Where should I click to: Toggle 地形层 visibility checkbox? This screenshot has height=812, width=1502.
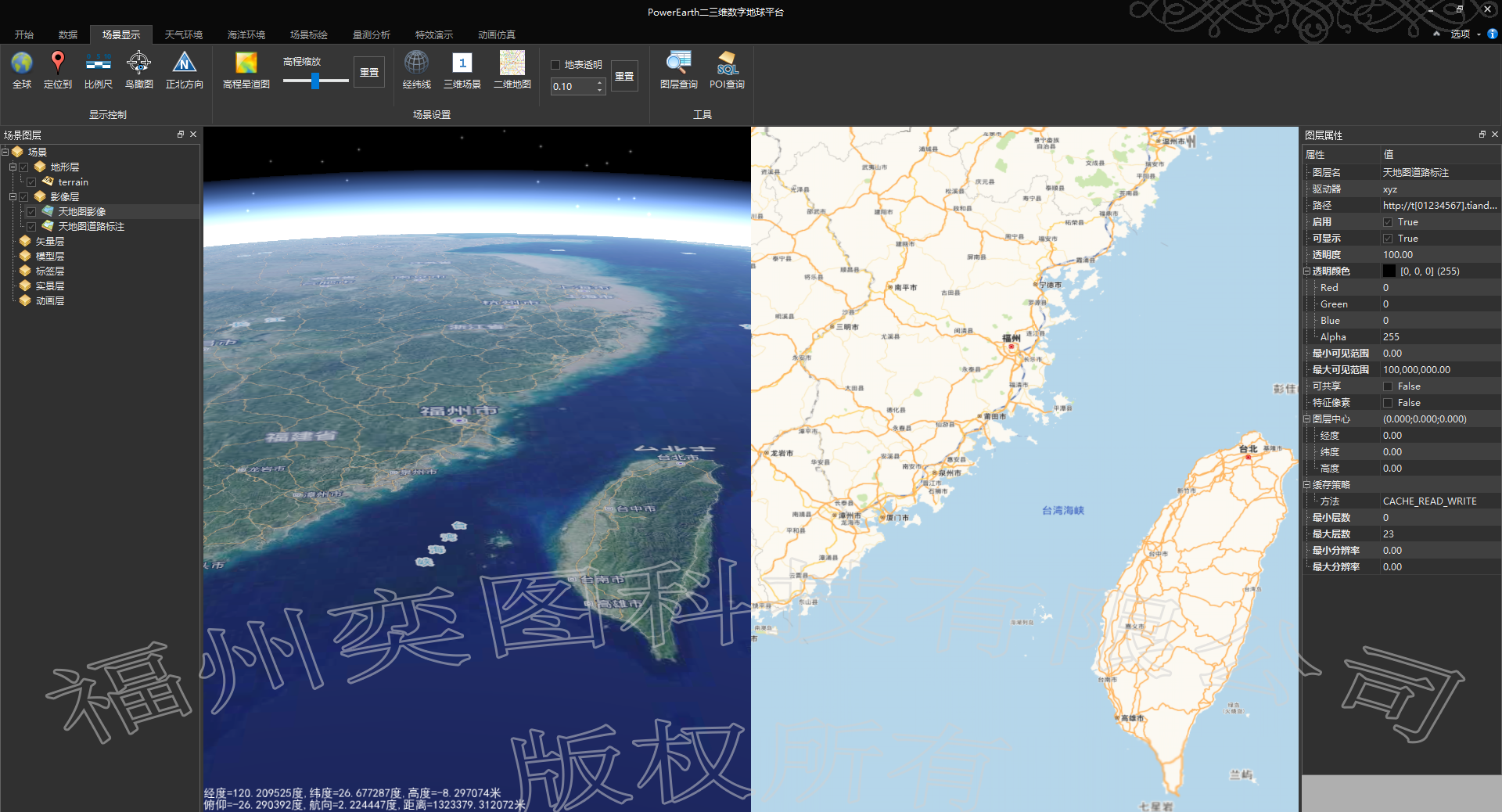click(24, 167)
